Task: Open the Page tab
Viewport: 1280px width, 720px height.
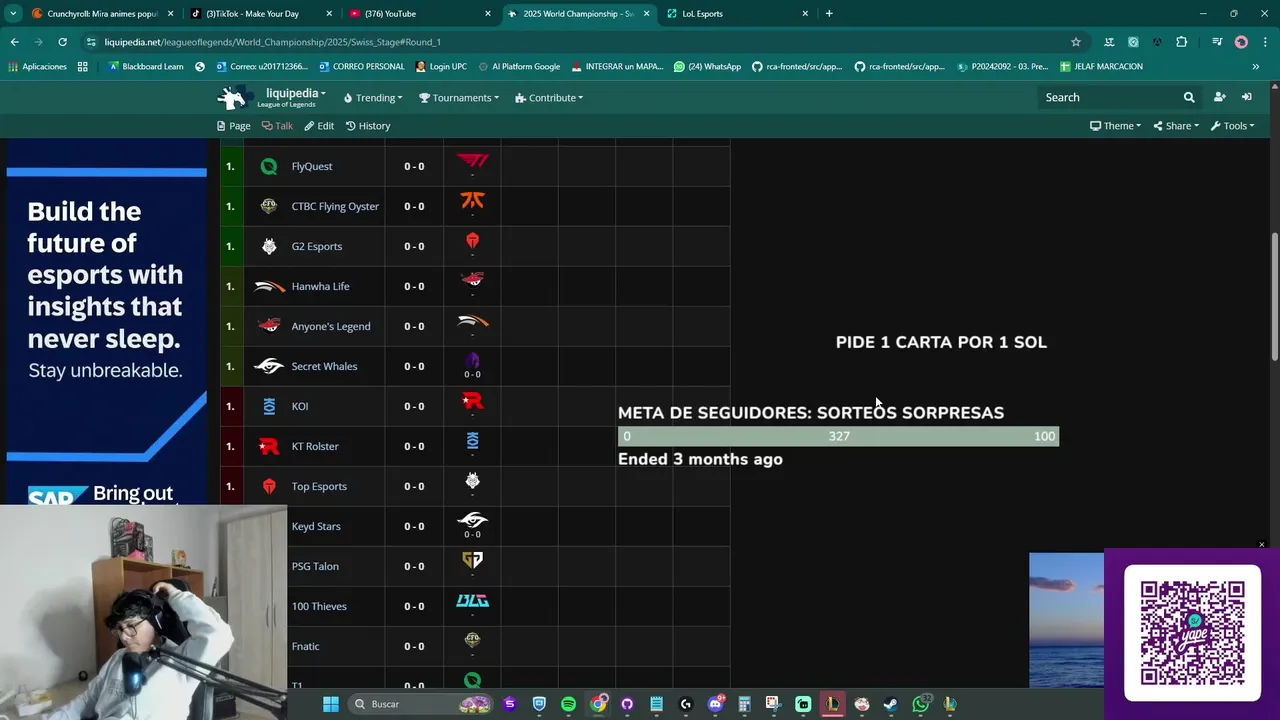Action: 233,126
